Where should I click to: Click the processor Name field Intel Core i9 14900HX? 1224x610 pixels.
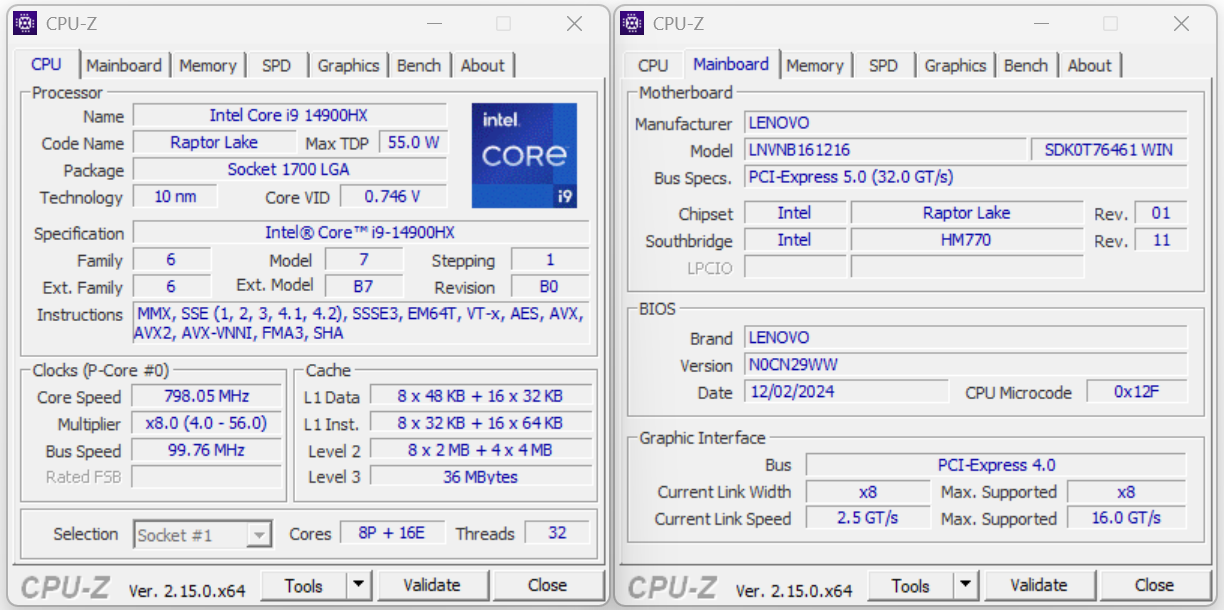(x=289, y=115)
